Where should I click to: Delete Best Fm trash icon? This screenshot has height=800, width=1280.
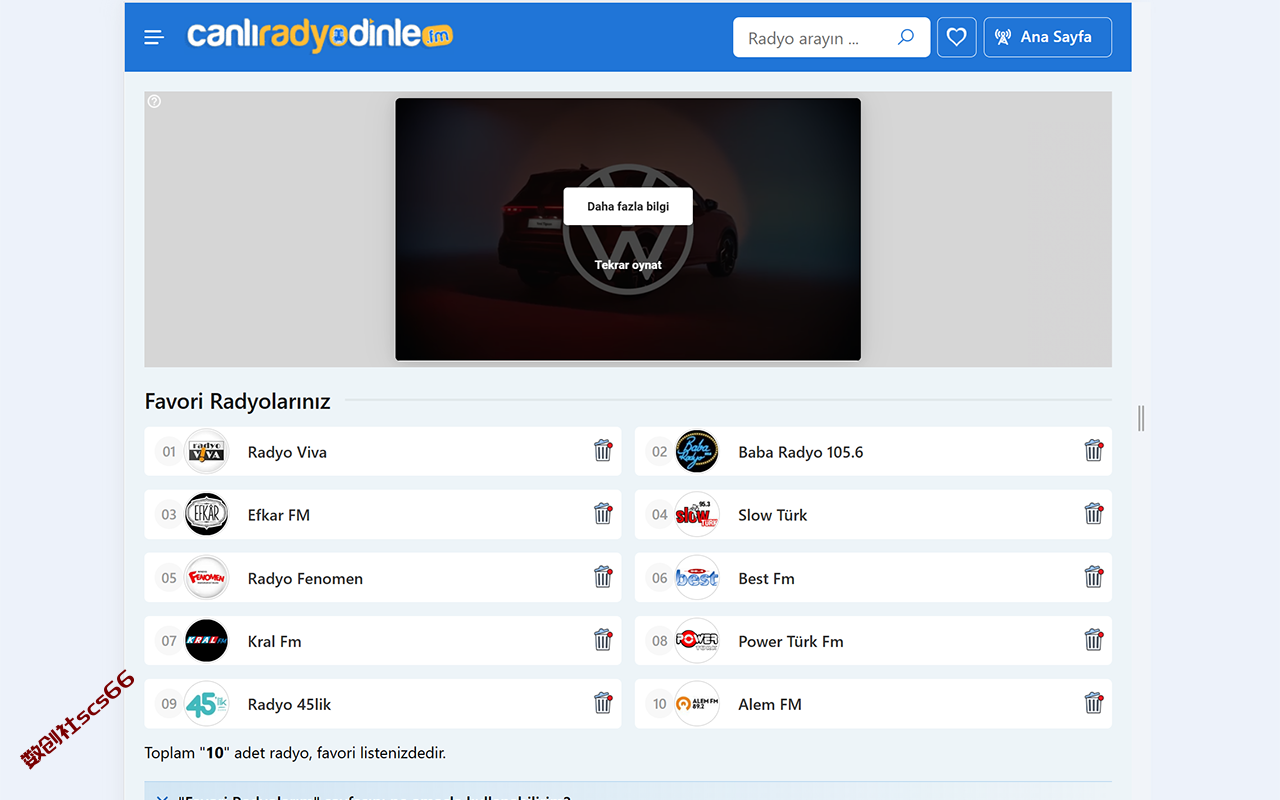(1094, 577)
